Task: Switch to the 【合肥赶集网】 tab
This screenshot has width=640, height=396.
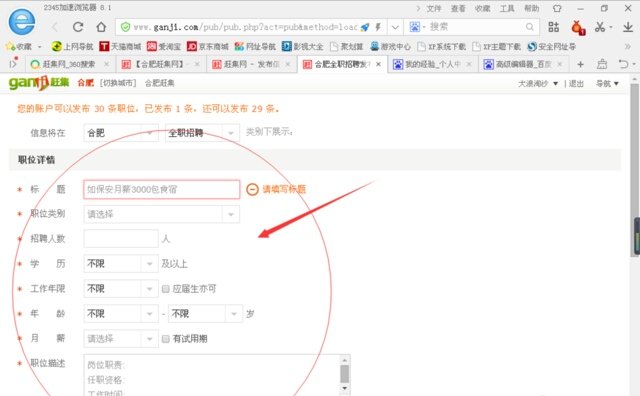Action: click(160, 65)
